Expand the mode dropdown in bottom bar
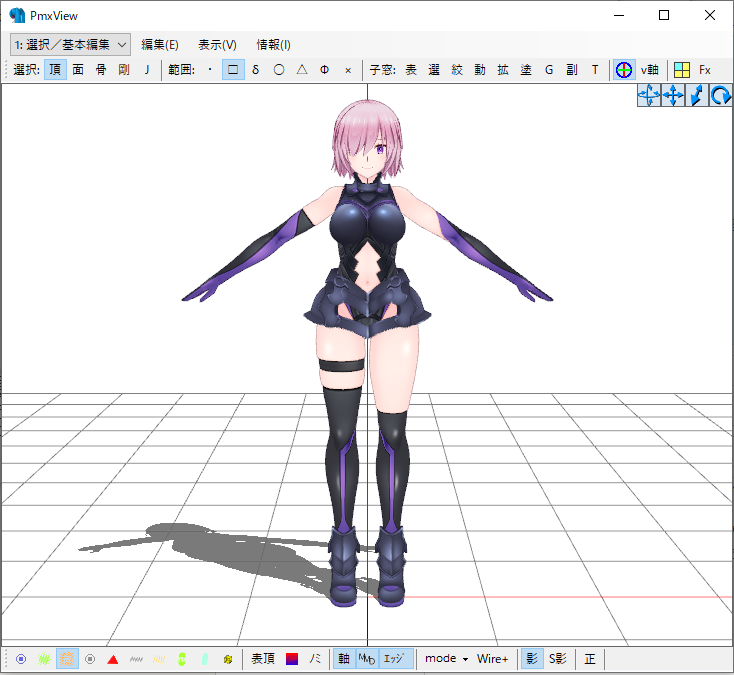 coord(446,659)
